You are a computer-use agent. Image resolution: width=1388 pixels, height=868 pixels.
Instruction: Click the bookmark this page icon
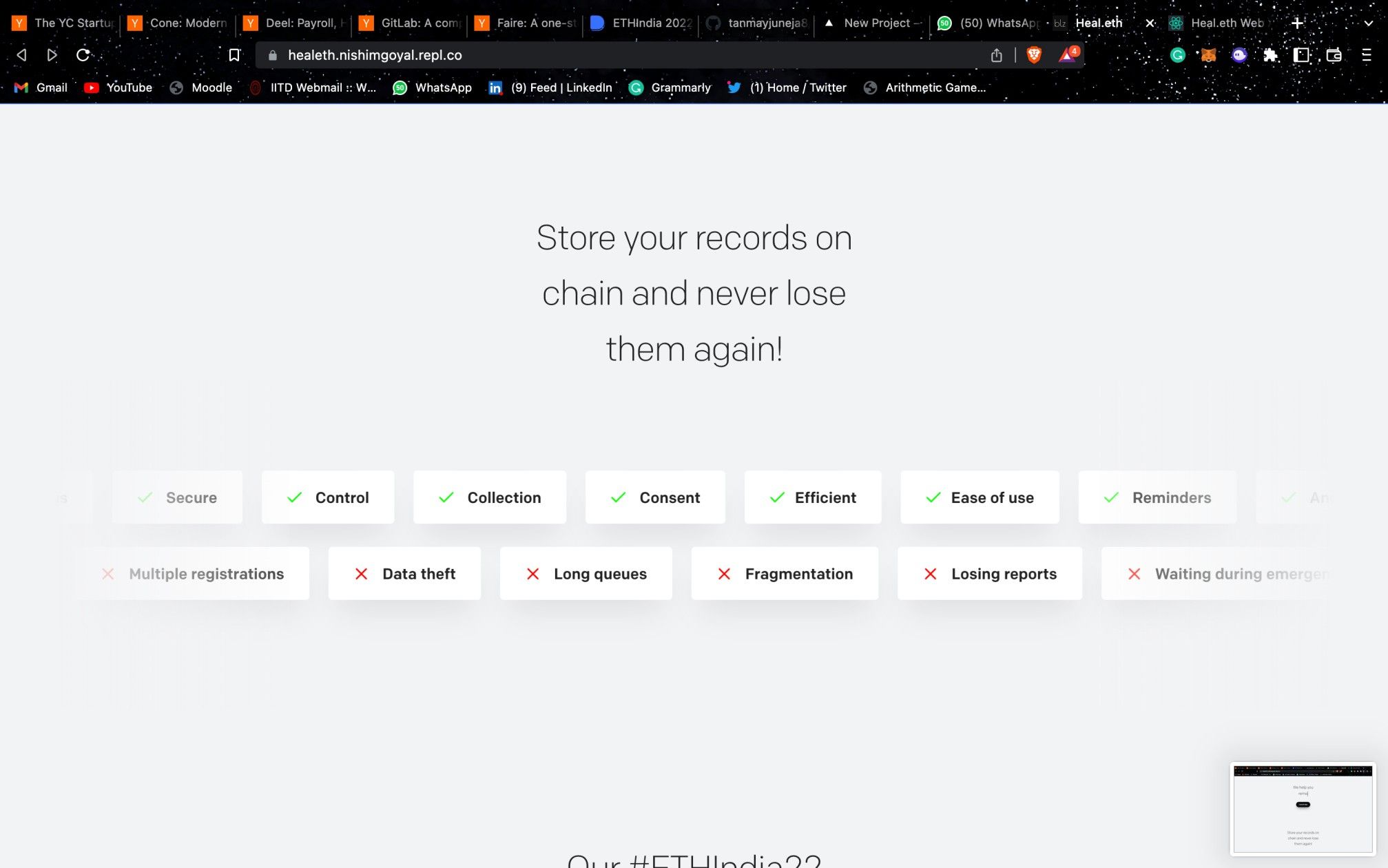234,55
